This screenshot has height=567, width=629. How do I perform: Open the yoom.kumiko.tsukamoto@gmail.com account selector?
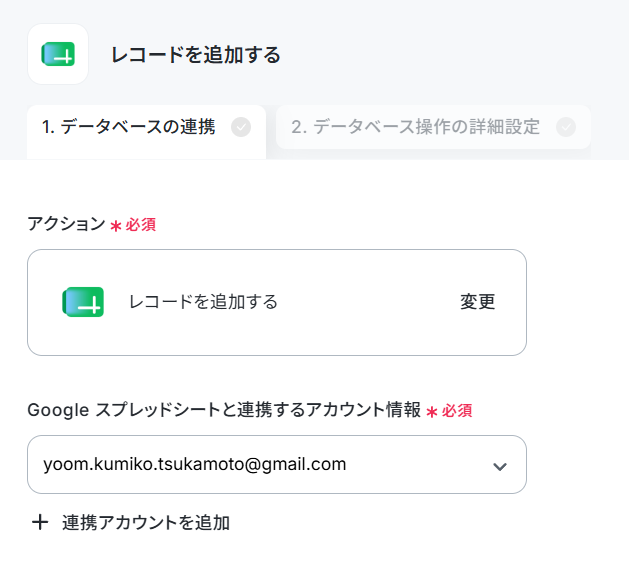(277, 464)
